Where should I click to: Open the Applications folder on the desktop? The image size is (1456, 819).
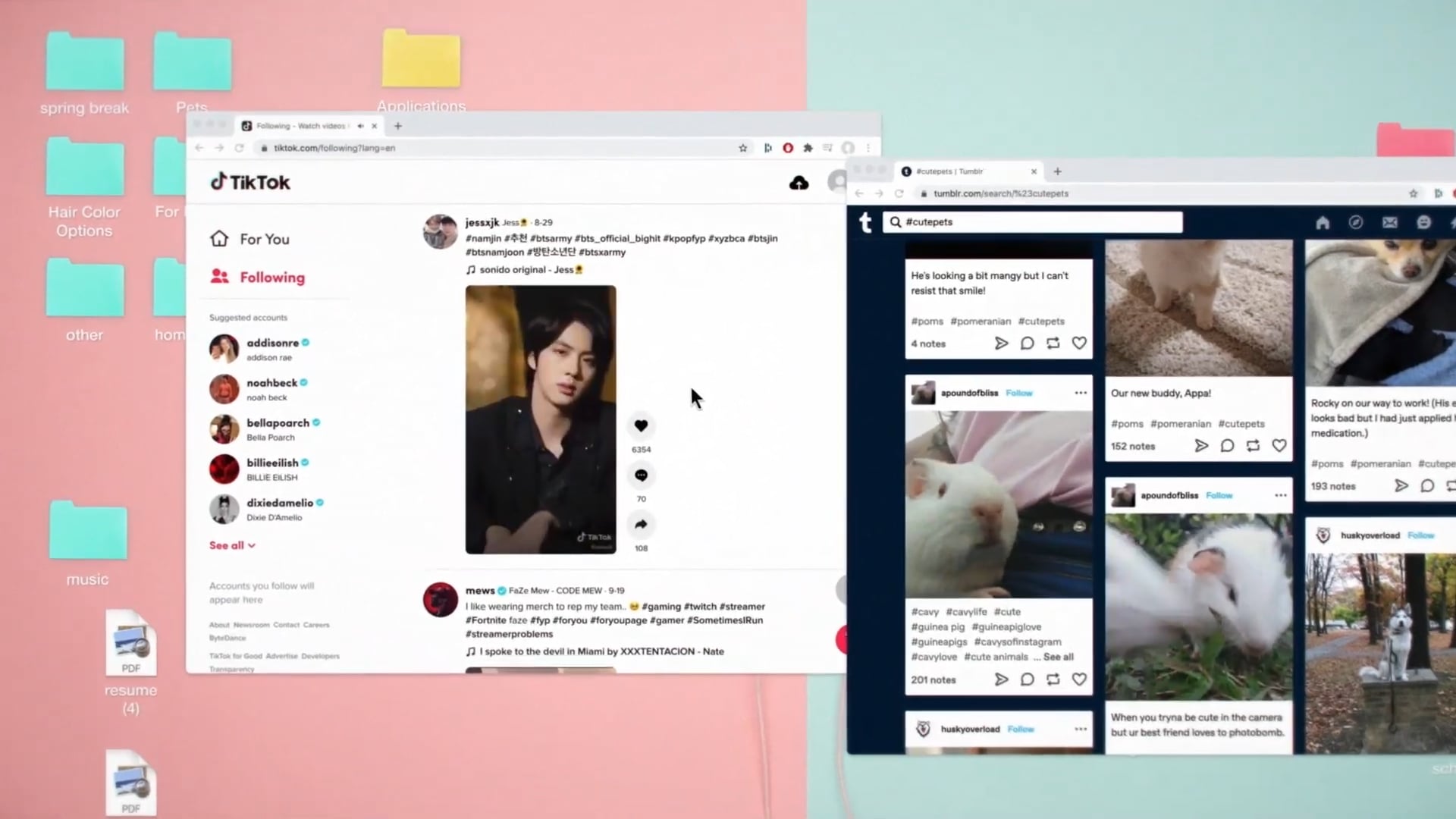tap(422, 71)
